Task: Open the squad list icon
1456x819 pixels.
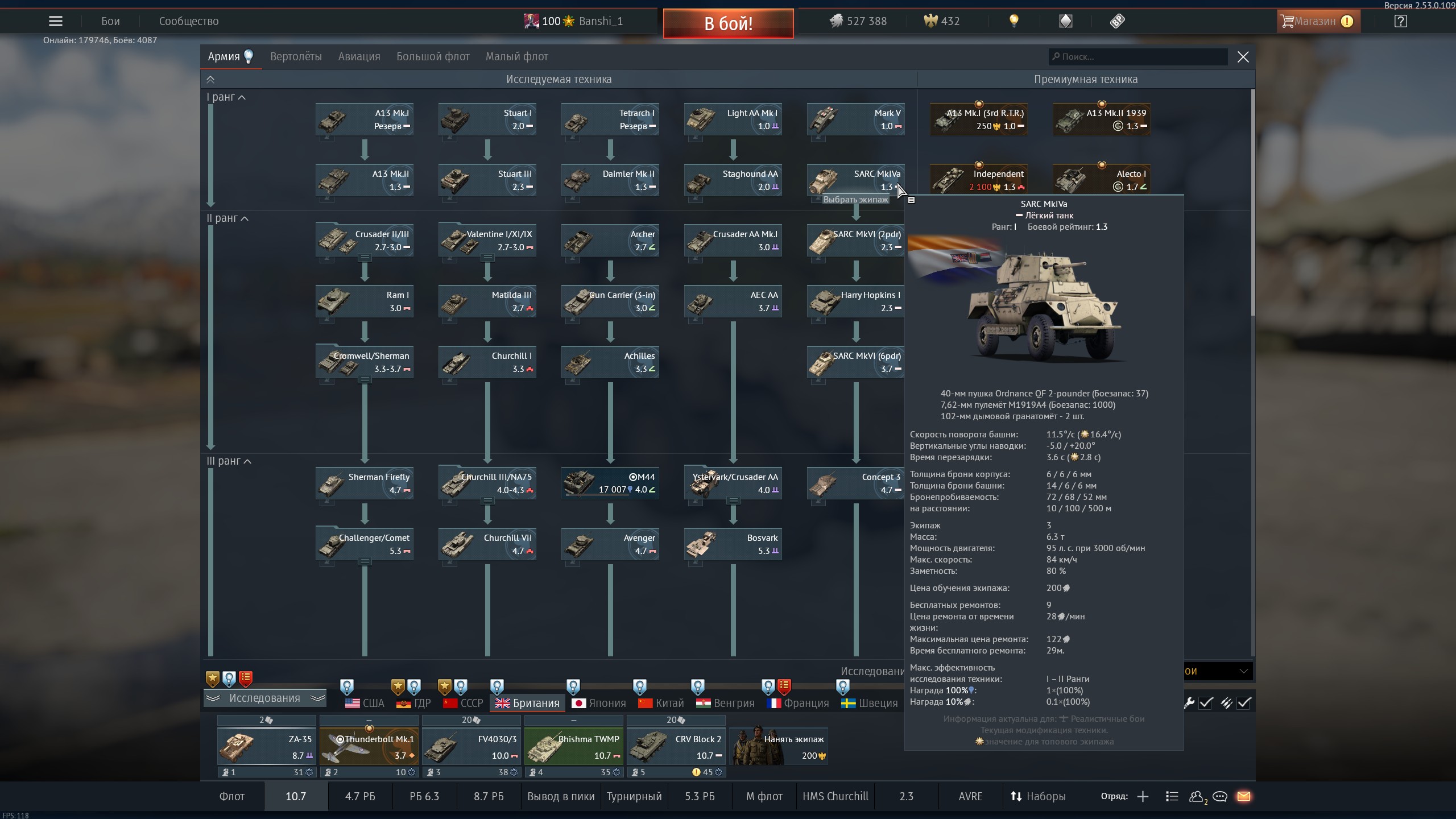Action: click(1172, 796)
